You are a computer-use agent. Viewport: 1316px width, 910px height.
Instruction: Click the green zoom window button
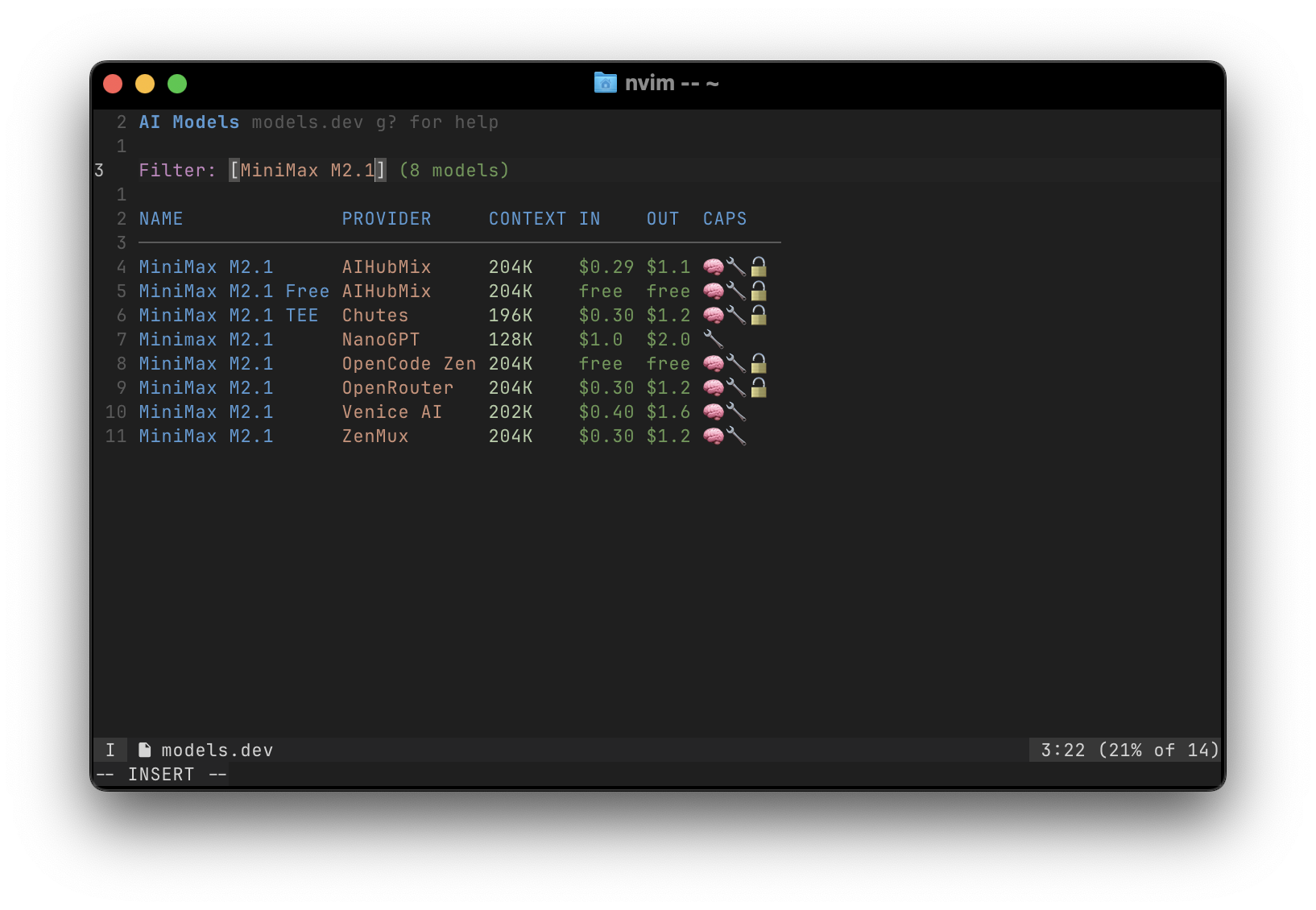177,84
